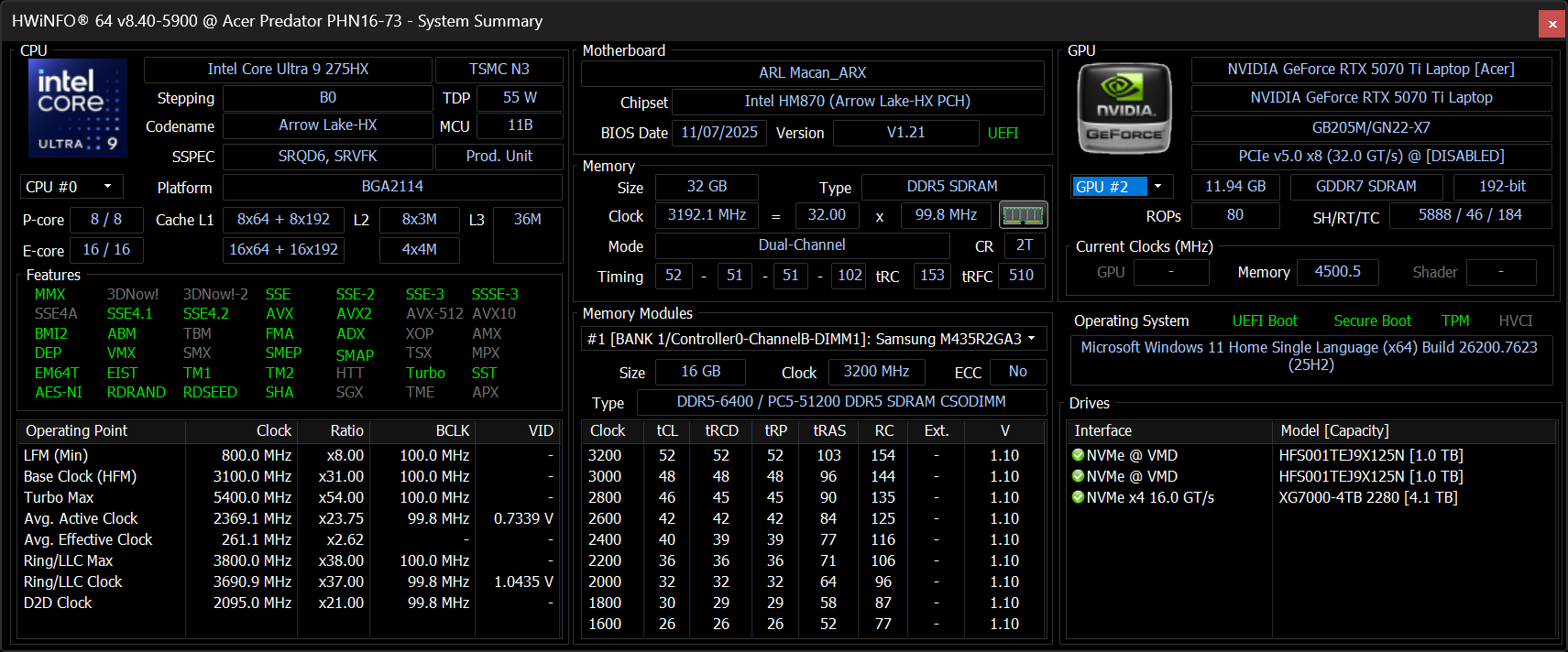
Task: Click the Avg. Effective Clock row
Action: 289,539
